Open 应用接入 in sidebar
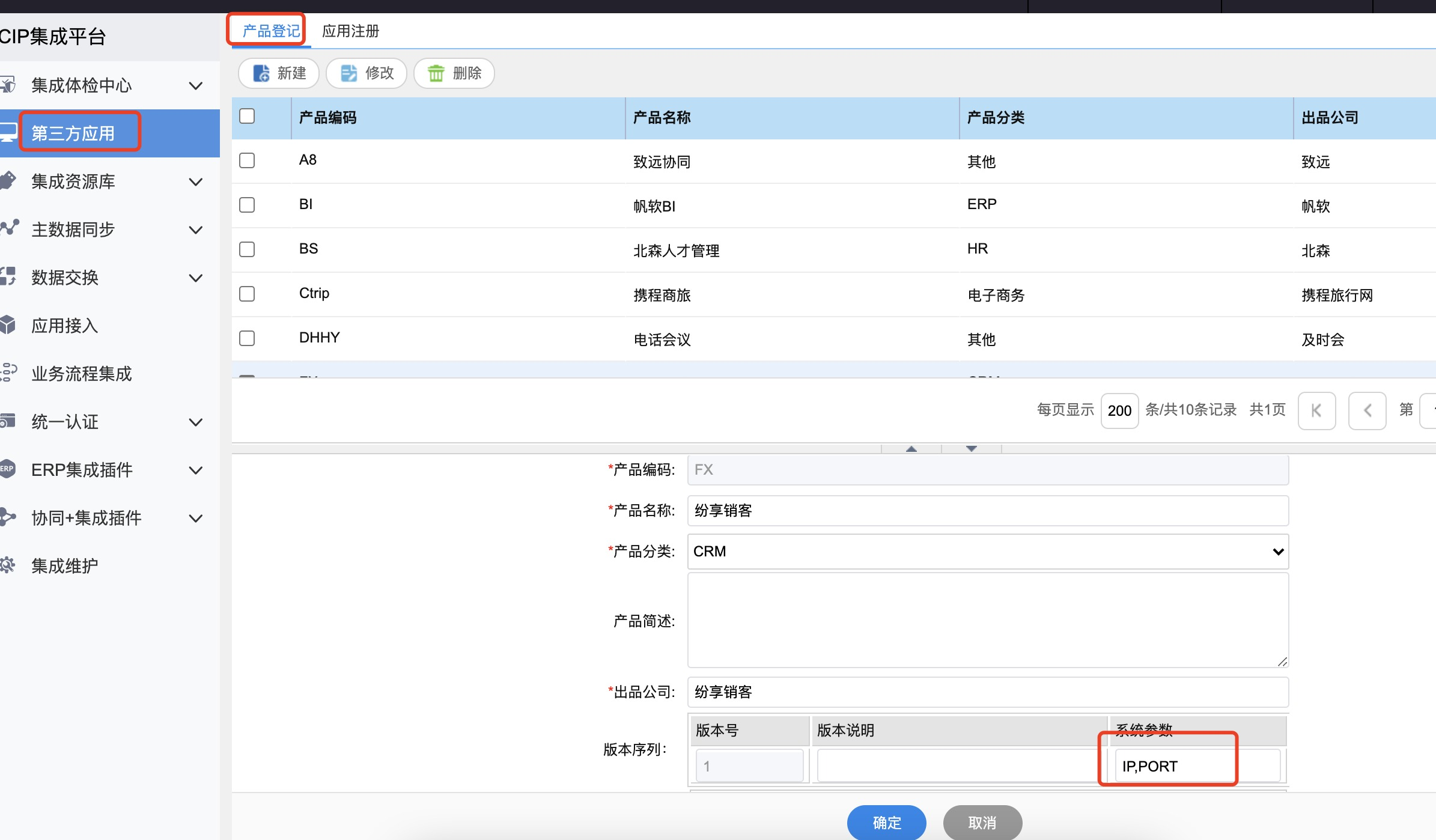The image size is (1436, 840). 110,326
